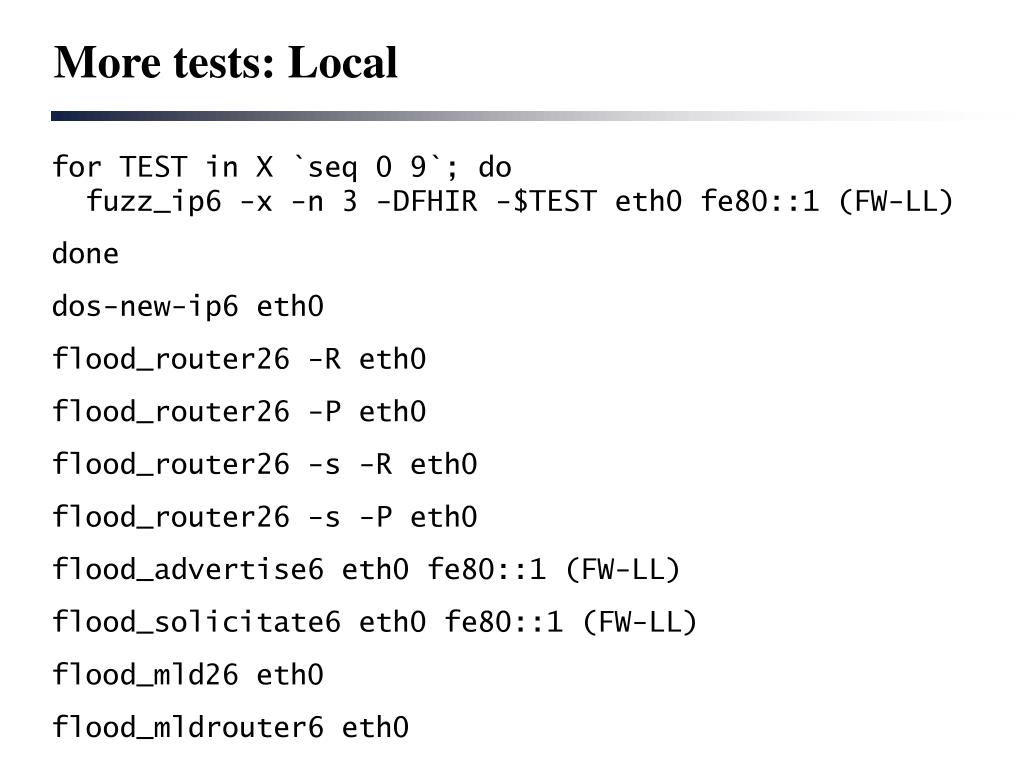Image resolution: width=1024 pixels, height=768 pixels.
Task: Click the flood_router26 -P eth0 line
Action: (239, 412)
